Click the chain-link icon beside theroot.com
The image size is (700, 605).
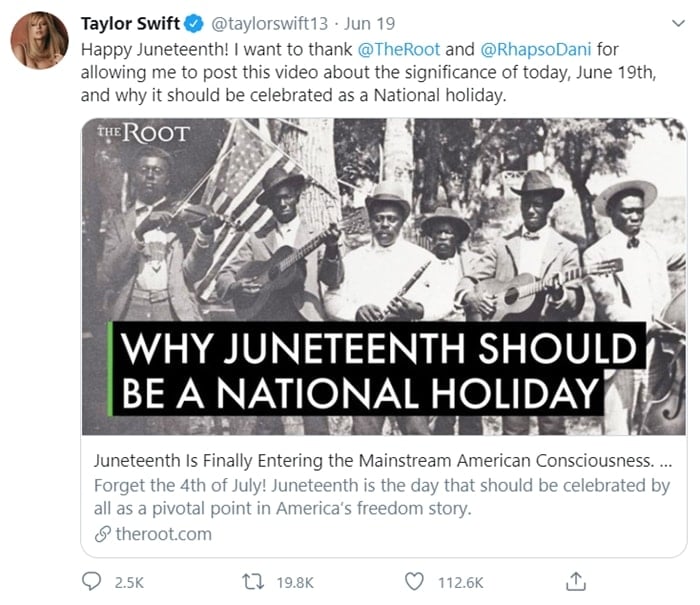coord(101,534)
